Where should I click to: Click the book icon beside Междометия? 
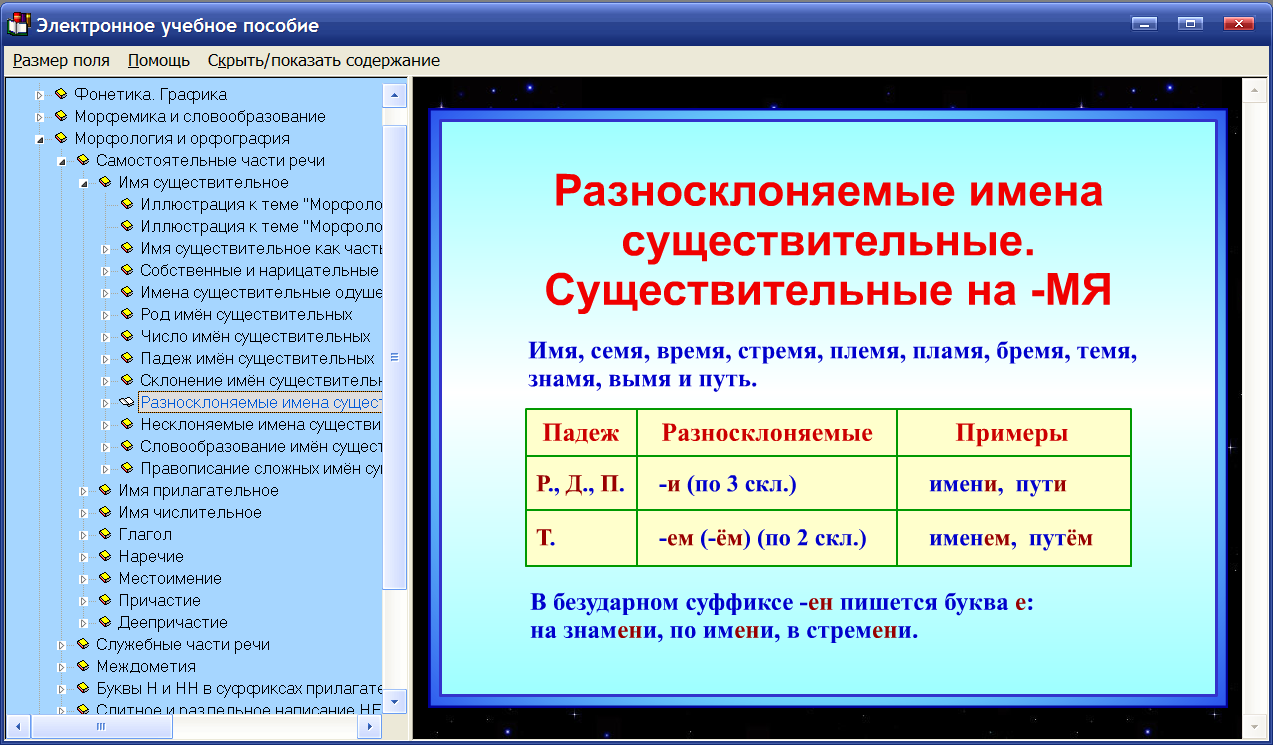(x=81, y=666)
